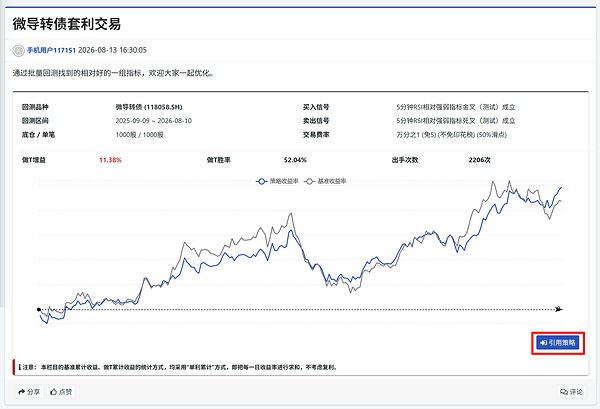Like the post with 点赞 button
This screenshot has width=600, height=409.
point(61,392)
